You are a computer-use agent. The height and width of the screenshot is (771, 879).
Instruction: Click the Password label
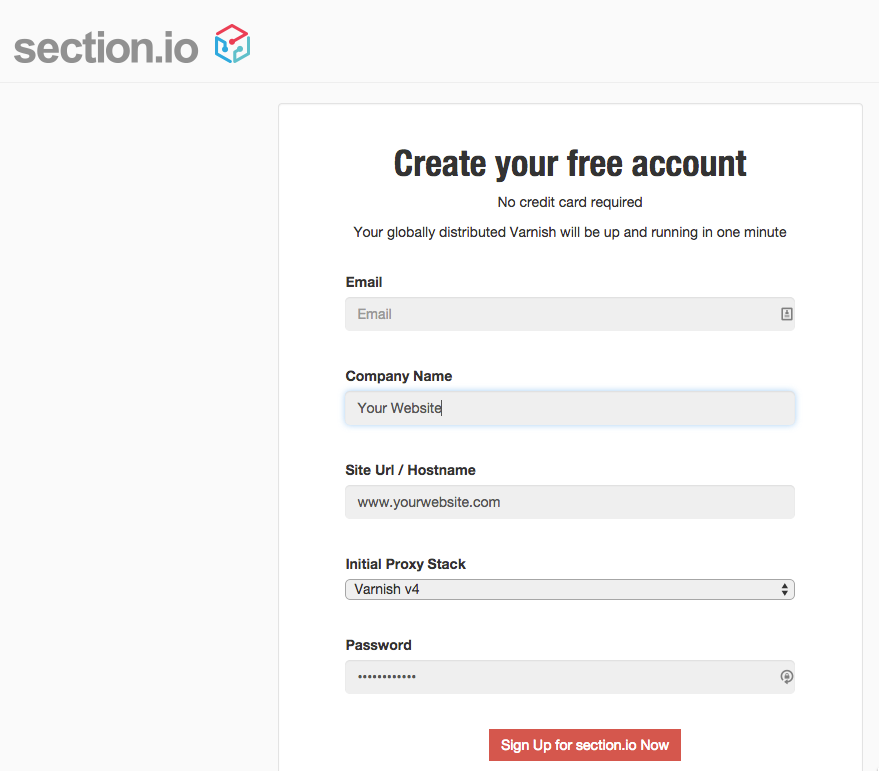point(378,645)
